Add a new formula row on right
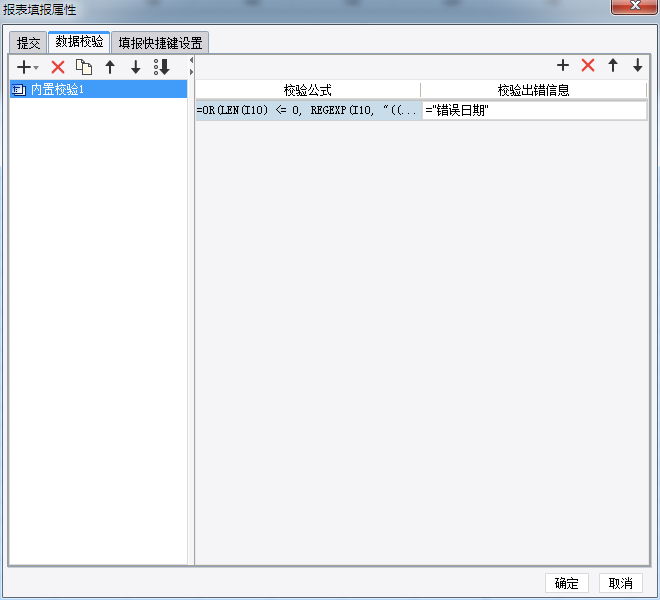 coord(563,65)
